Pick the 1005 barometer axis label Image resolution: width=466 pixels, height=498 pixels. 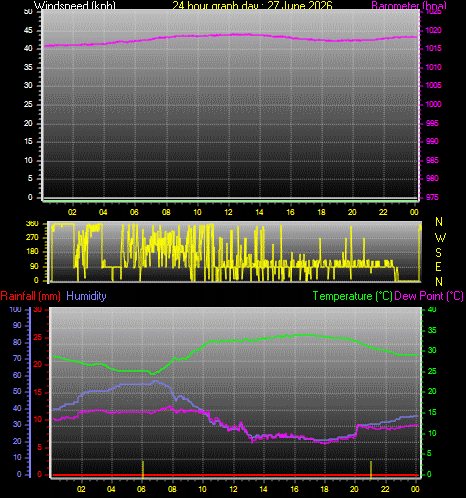pyautogui.click(x=433, y=85)
